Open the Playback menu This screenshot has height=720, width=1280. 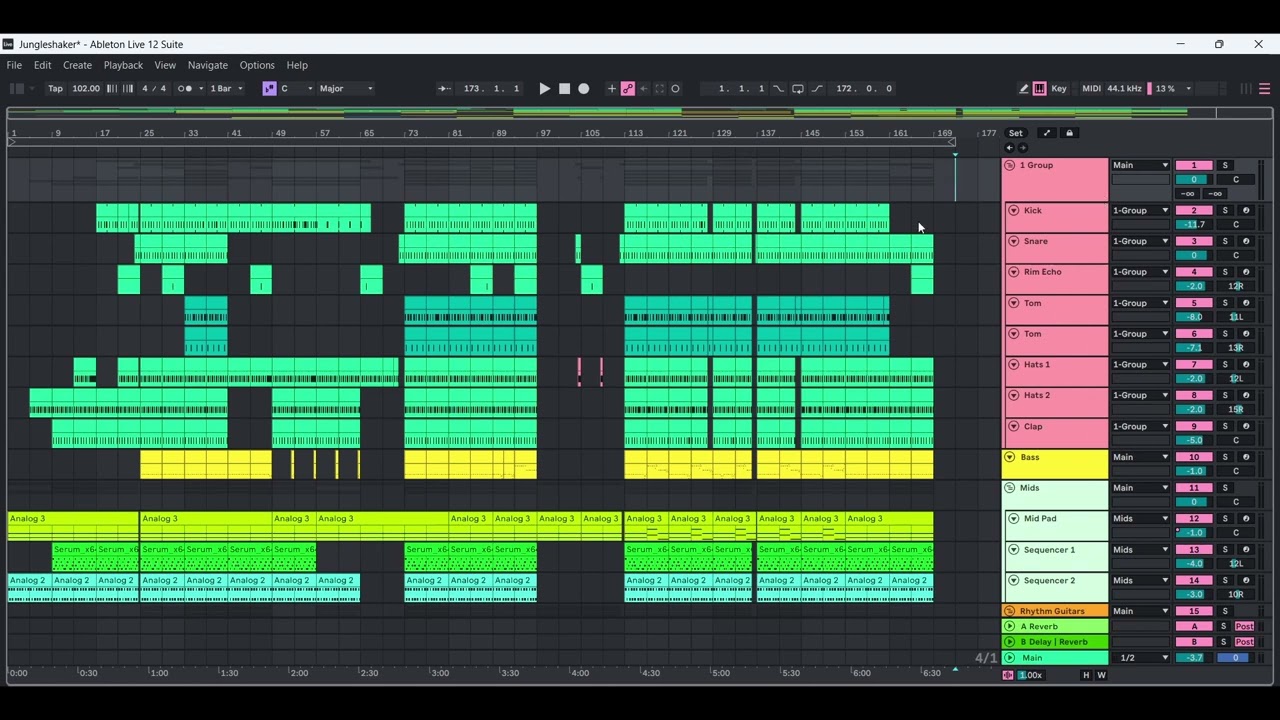(123, 65)
